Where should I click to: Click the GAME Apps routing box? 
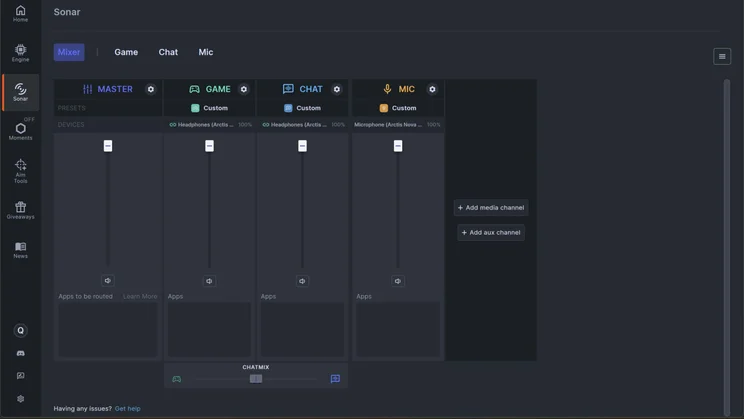pyautogui.click(x=209, y=329)
